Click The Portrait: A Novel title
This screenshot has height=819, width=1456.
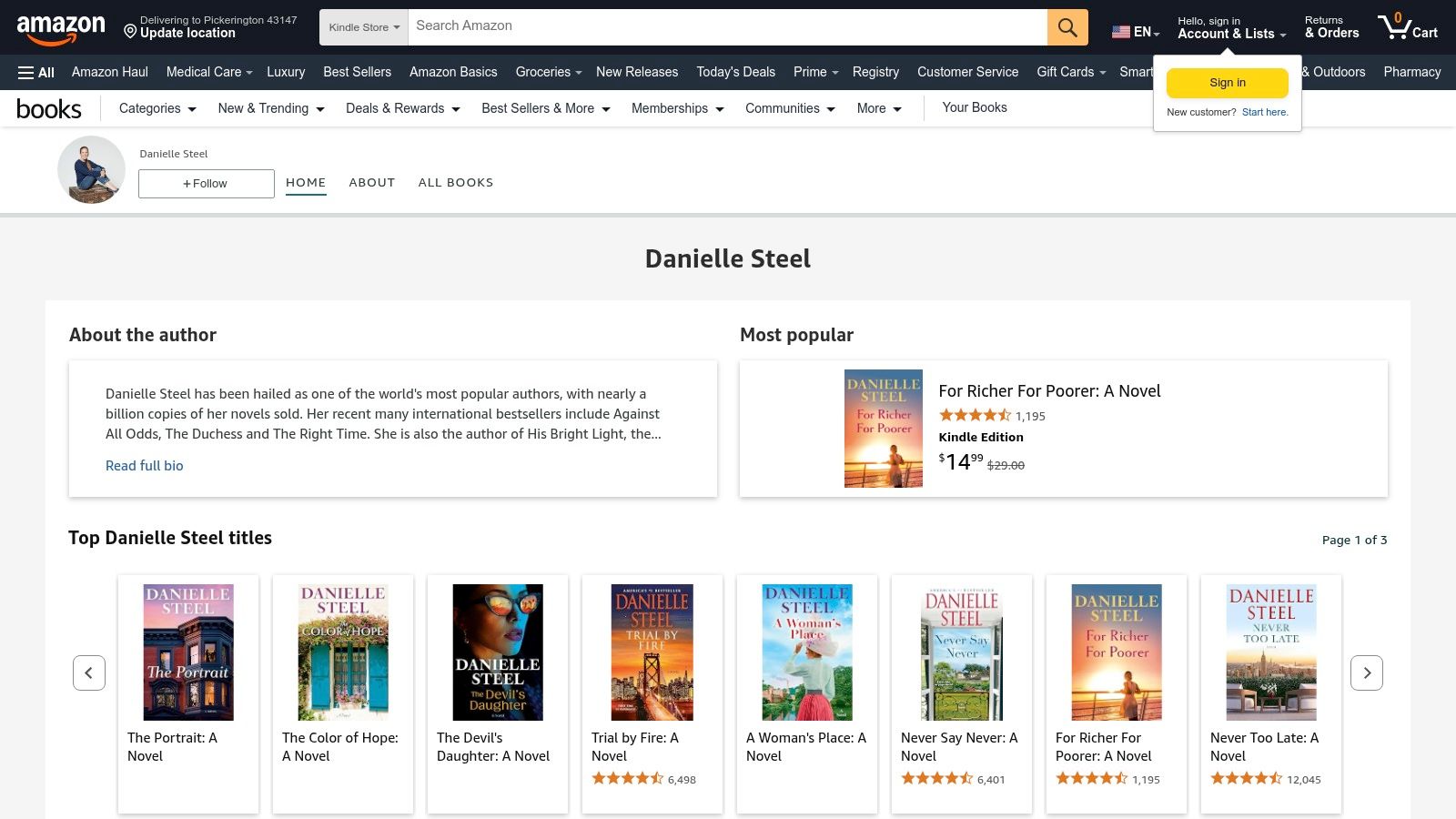click(173, 747)
